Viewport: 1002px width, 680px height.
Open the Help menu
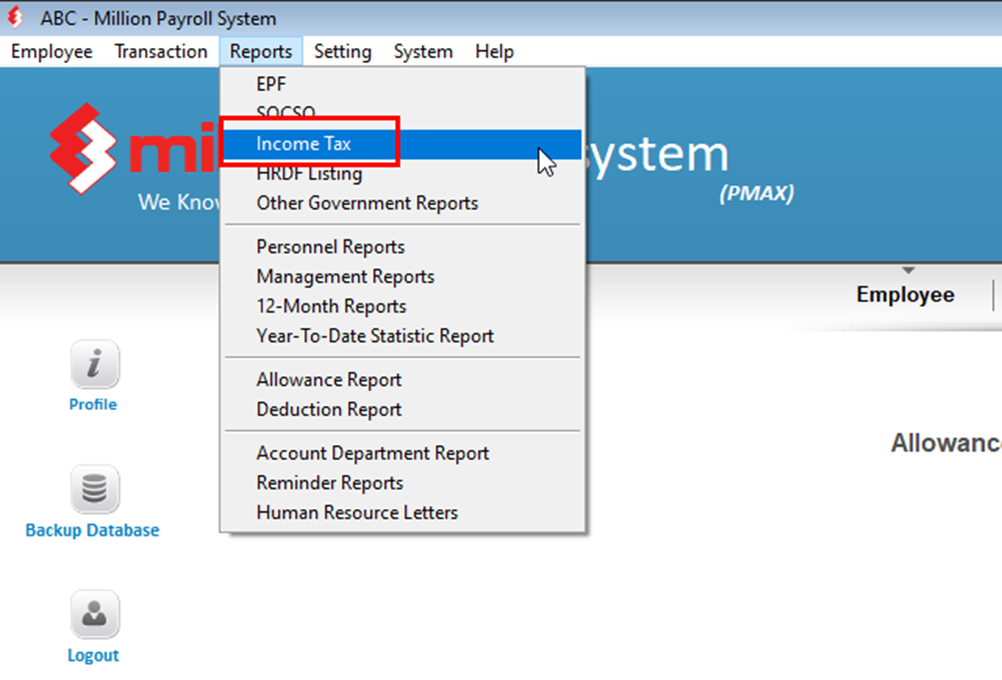494,52
